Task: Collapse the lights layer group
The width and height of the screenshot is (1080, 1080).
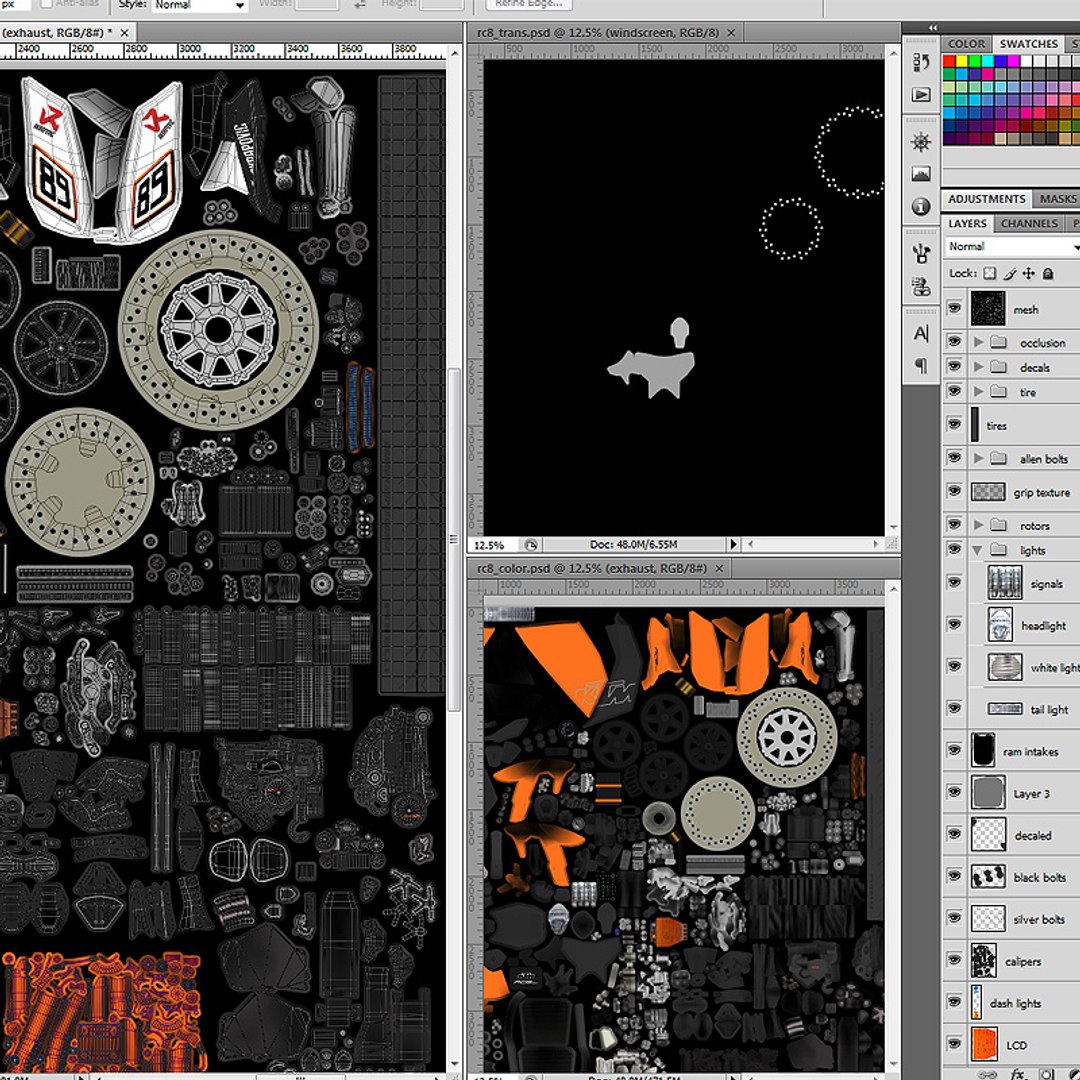Action: point(977,550)
